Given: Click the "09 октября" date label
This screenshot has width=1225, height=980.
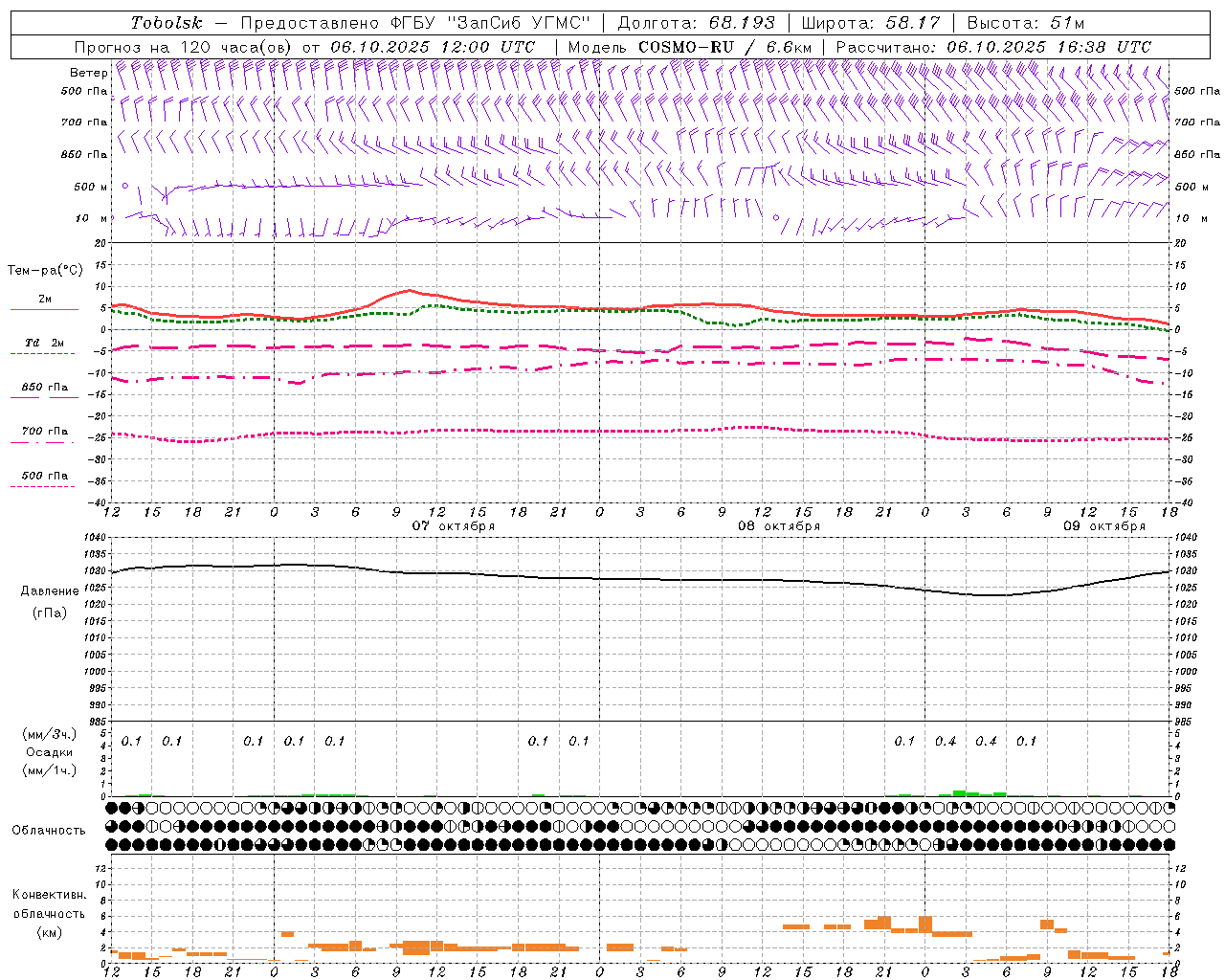Looking at the screenshot, I should click(1104, 526).
